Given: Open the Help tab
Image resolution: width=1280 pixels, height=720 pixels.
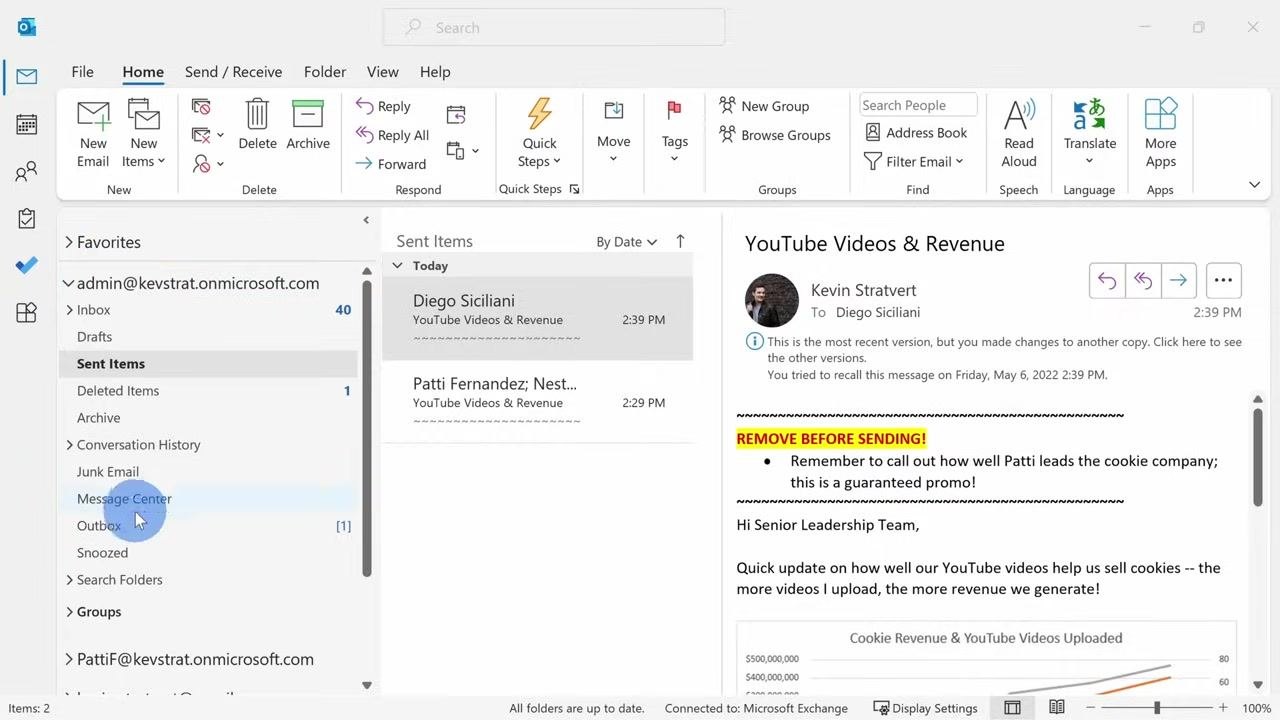Looking at the screenshot, I should [435, 72].
